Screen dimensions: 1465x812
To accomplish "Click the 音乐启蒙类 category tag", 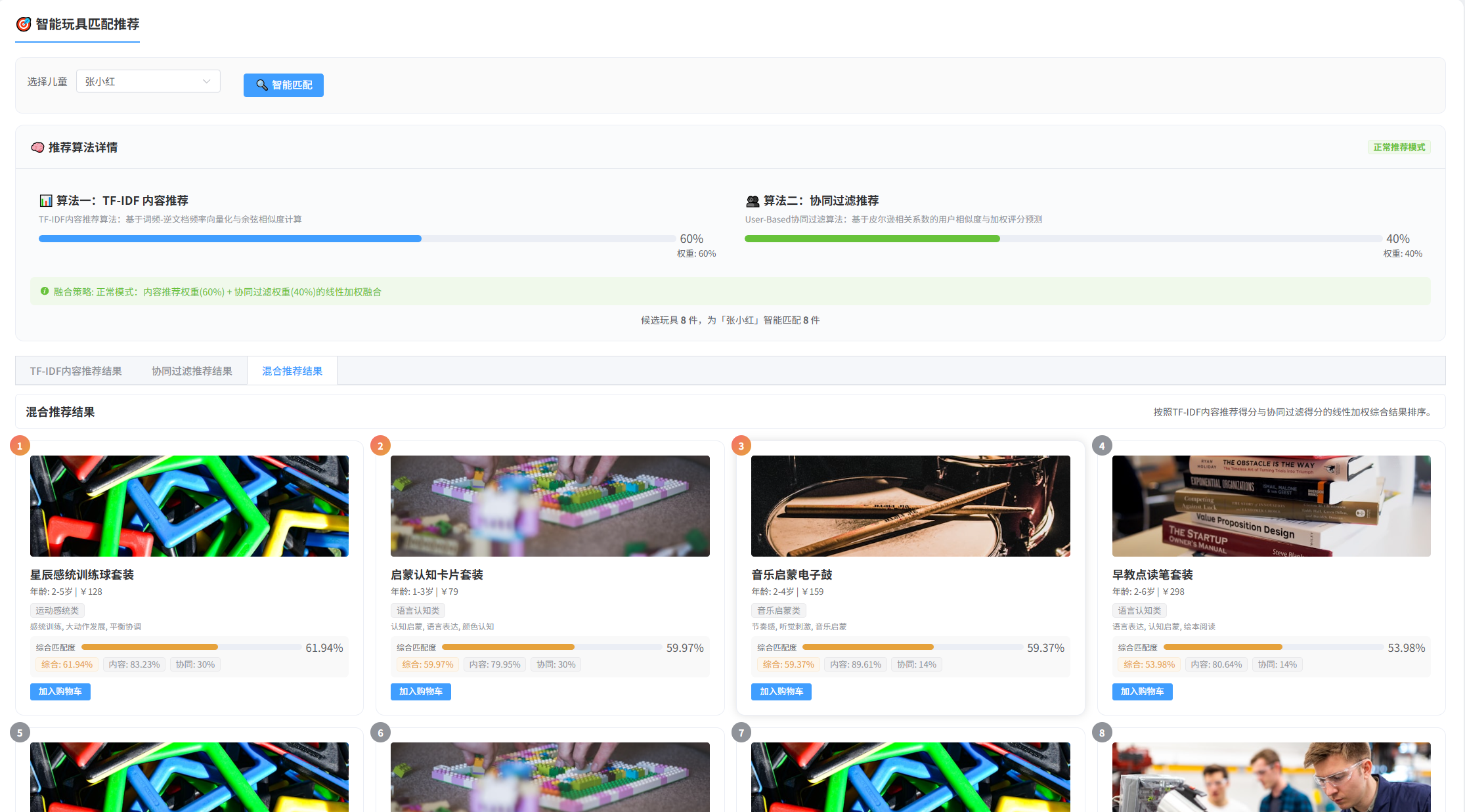I will (779, 610).
